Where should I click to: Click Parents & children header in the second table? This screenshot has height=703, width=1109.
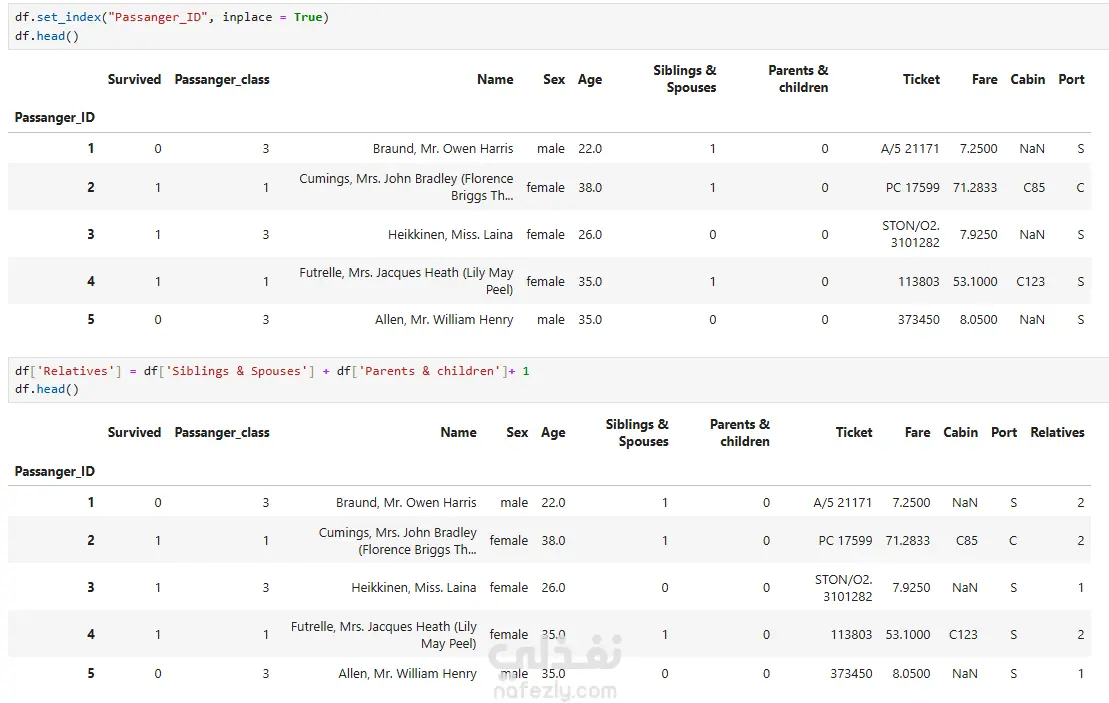[x=740, y=432]
